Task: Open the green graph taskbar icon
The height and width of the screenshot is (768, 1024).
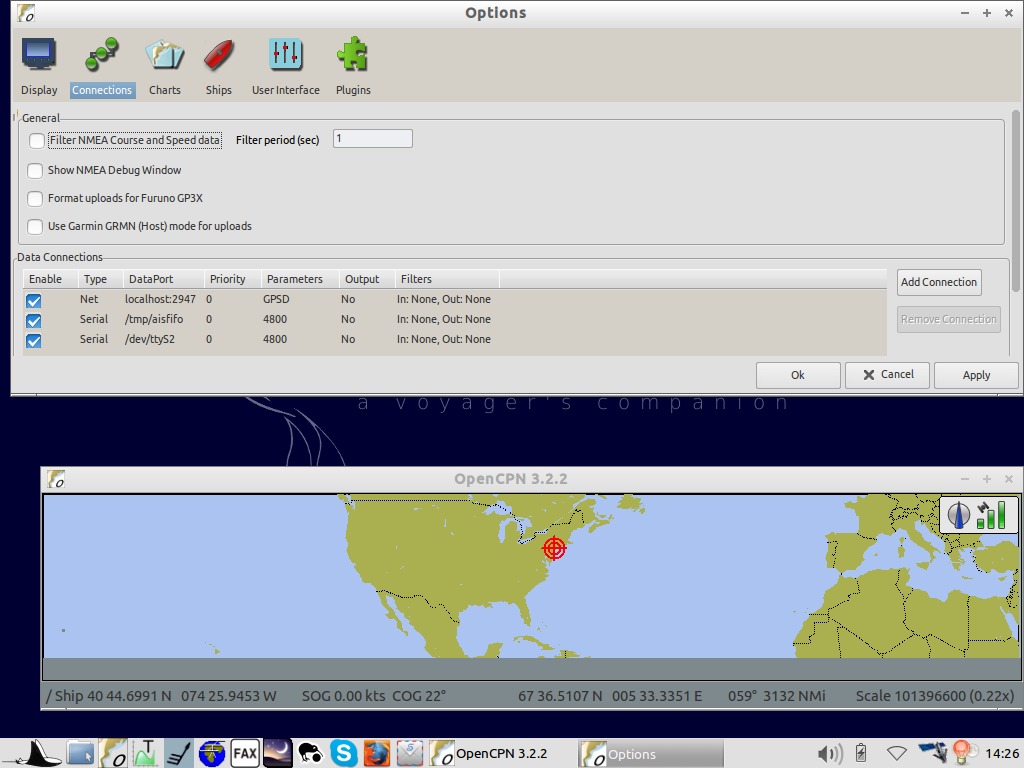Action: tap(146, 754)
